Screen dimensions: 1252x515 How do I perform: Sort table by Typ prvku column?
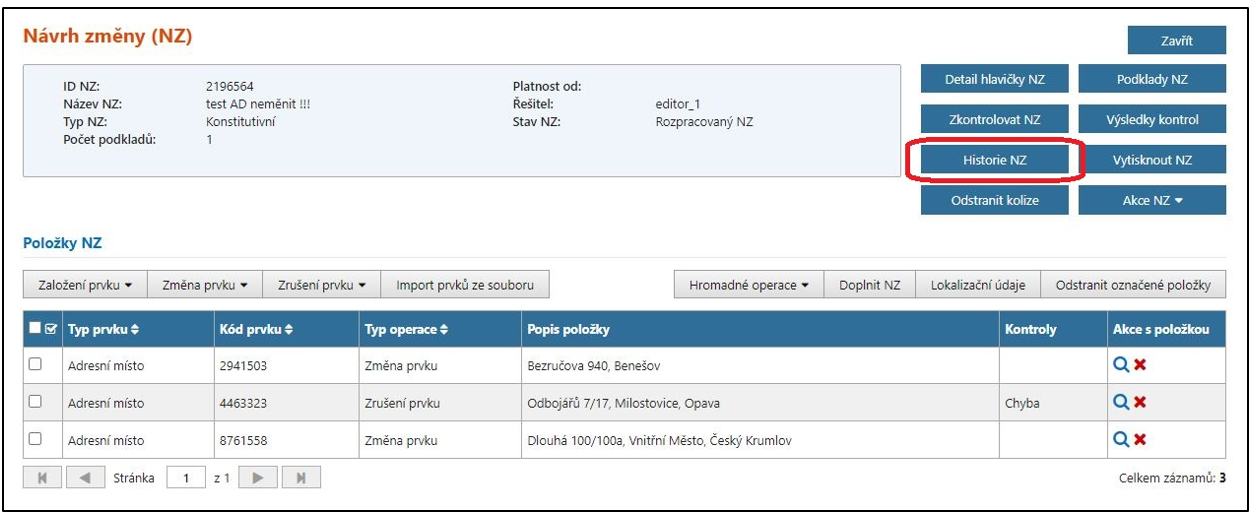coord(103,329)
